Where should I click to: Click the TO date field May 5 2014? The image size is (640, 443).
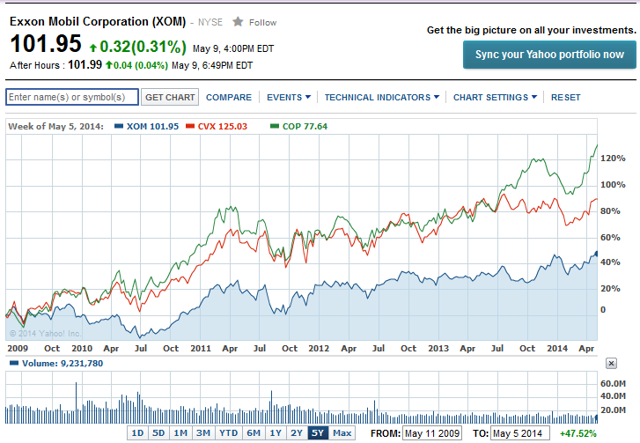520,433
